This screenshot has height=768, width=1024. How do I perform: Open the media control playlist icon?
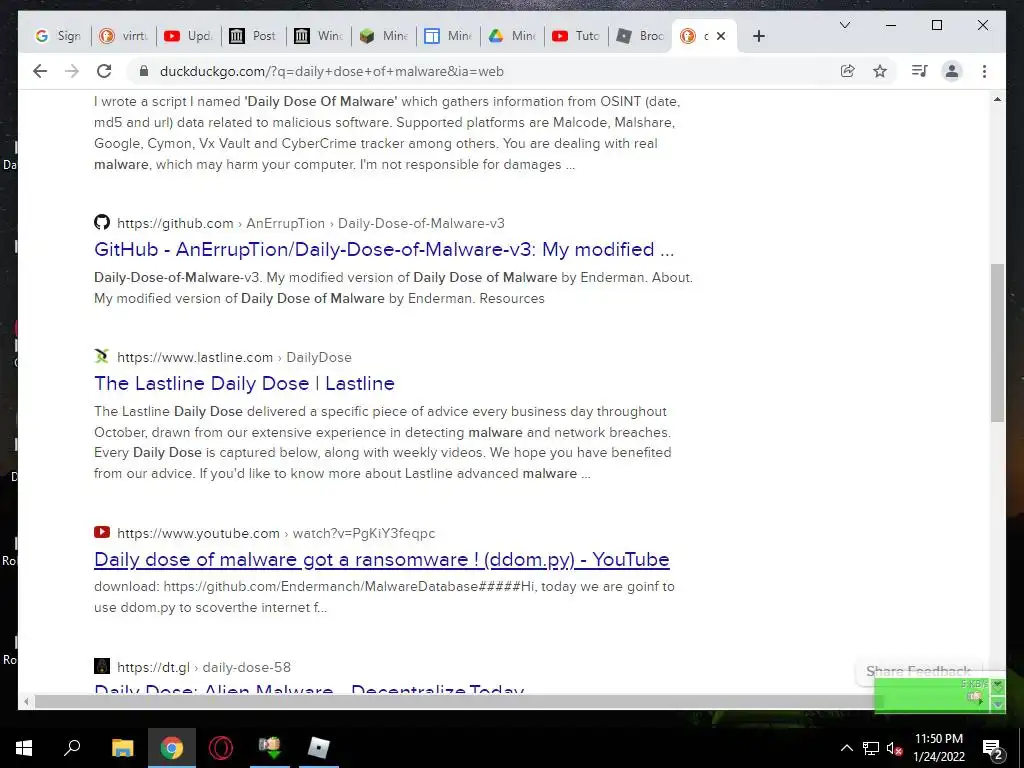coord(920,71)
